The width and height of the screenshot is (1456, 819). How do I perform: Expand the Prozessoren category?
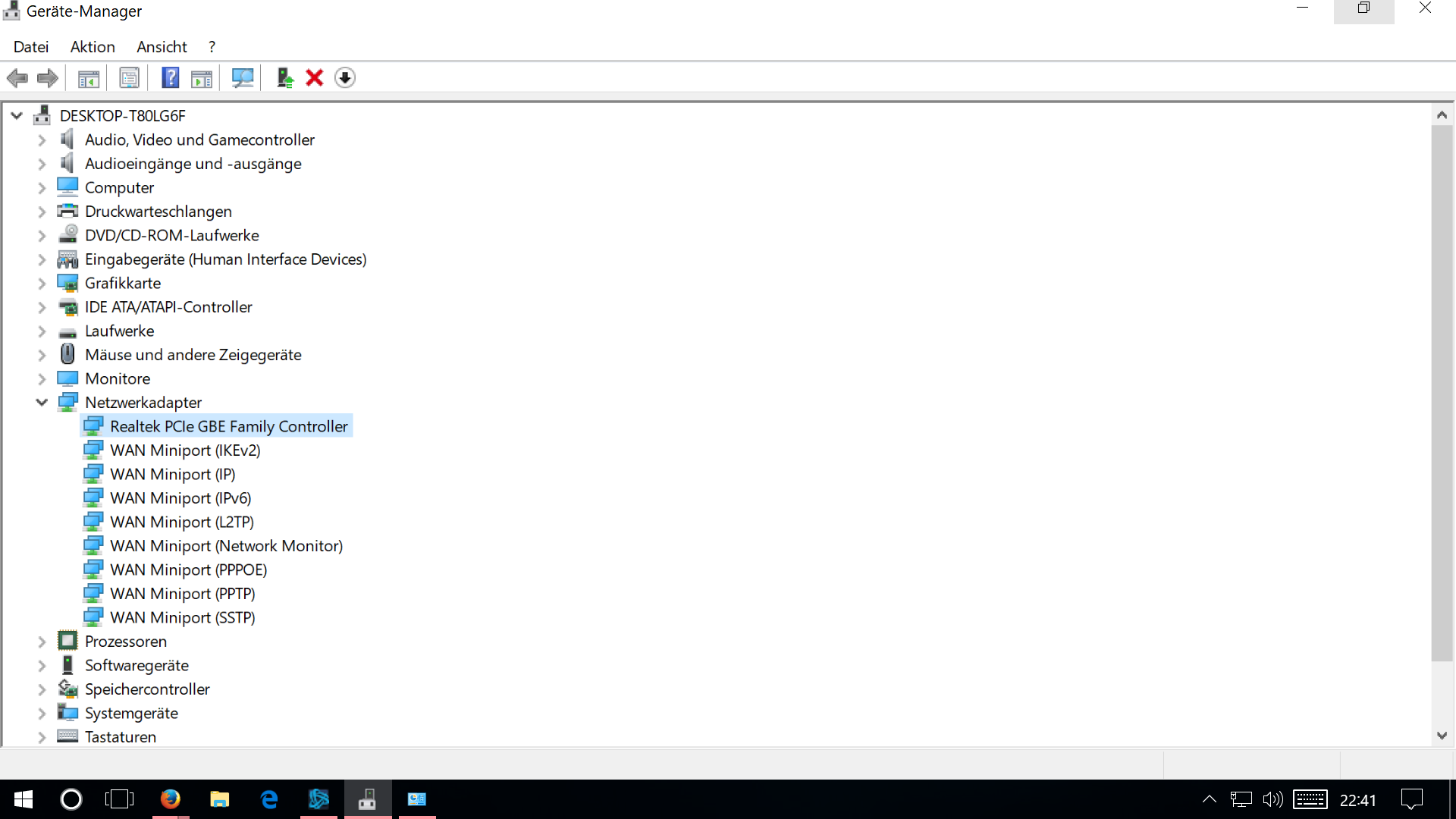(42, 642)
